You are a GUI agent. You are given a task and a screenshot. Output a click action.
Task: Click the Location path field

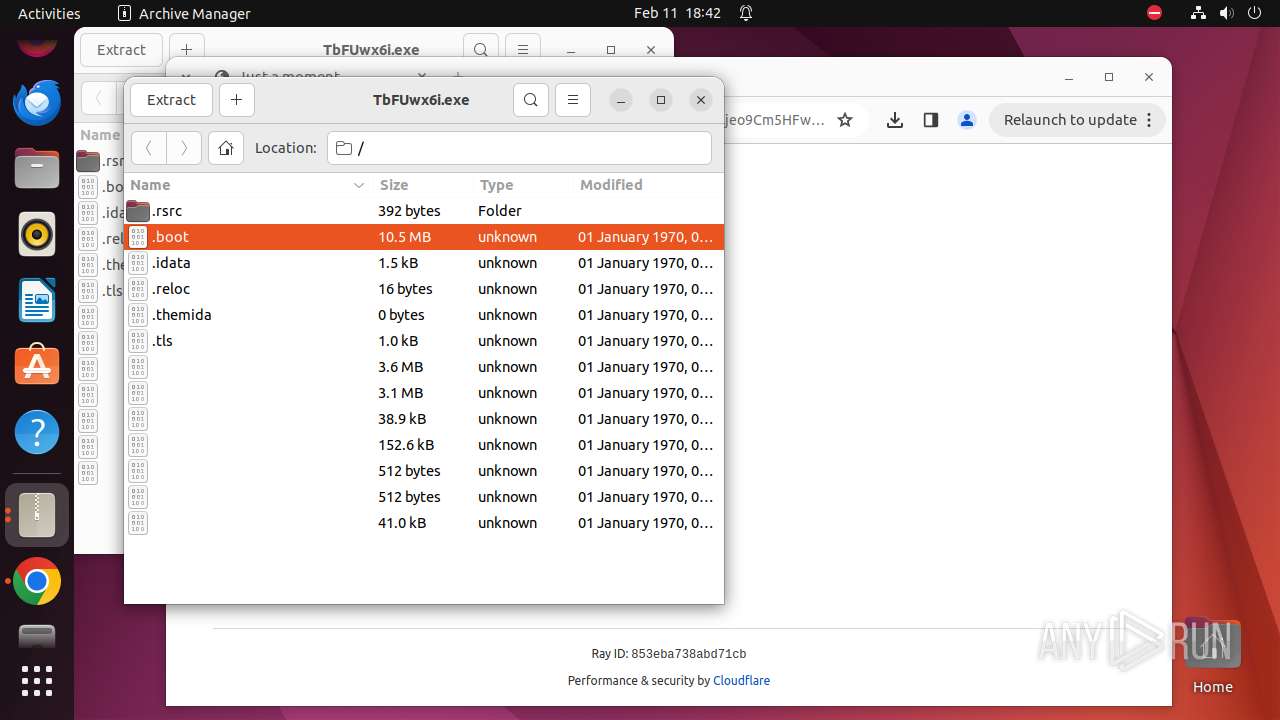tap(519, 148)
